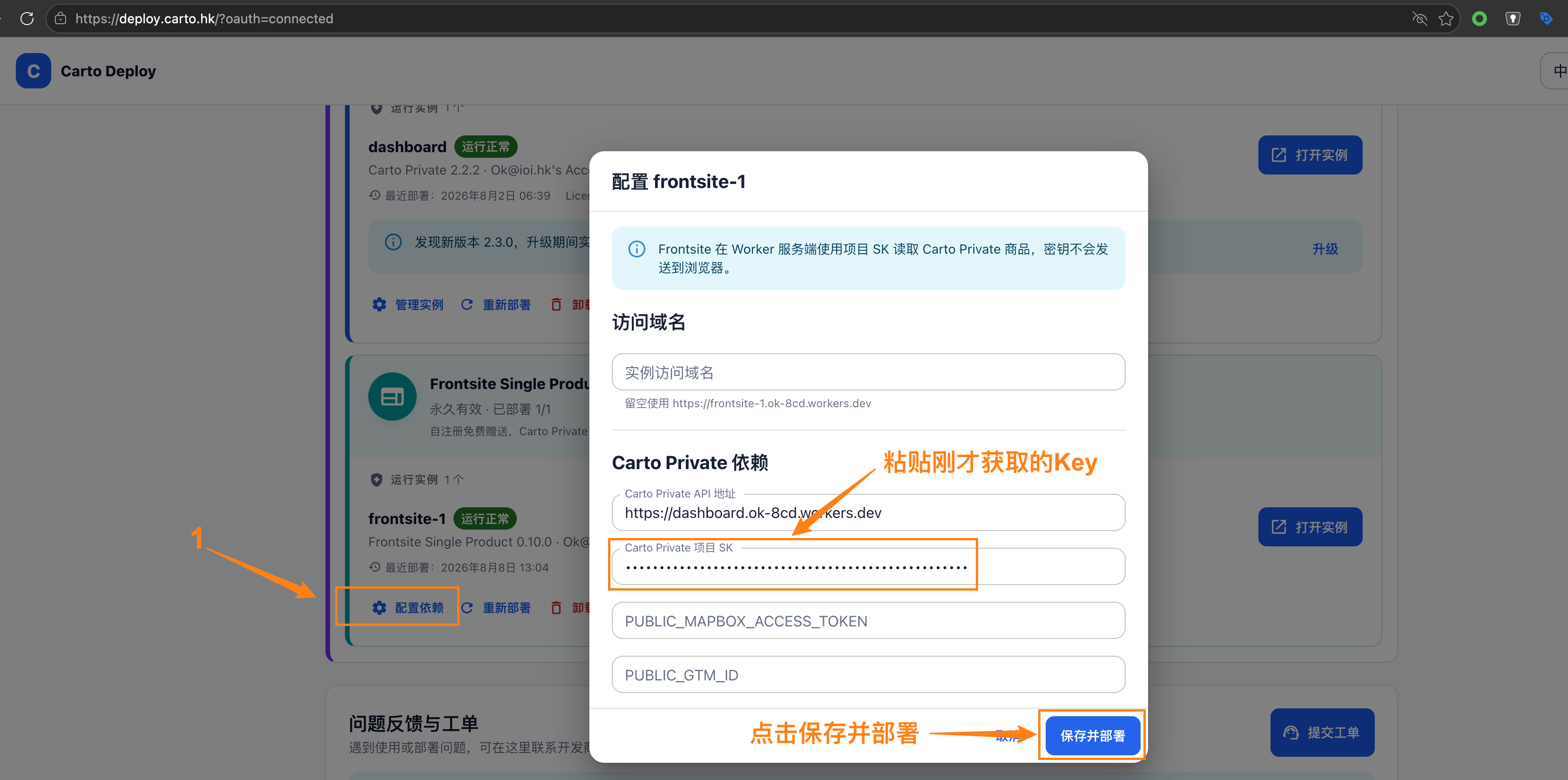Click the info icon in the Frontsite notice

click(x=636, y=249)
